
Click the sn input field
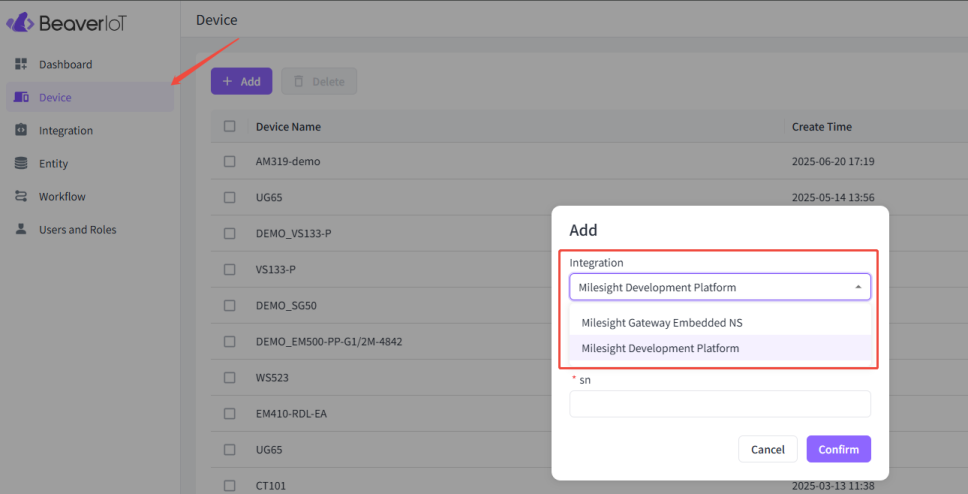pos(720,404)
